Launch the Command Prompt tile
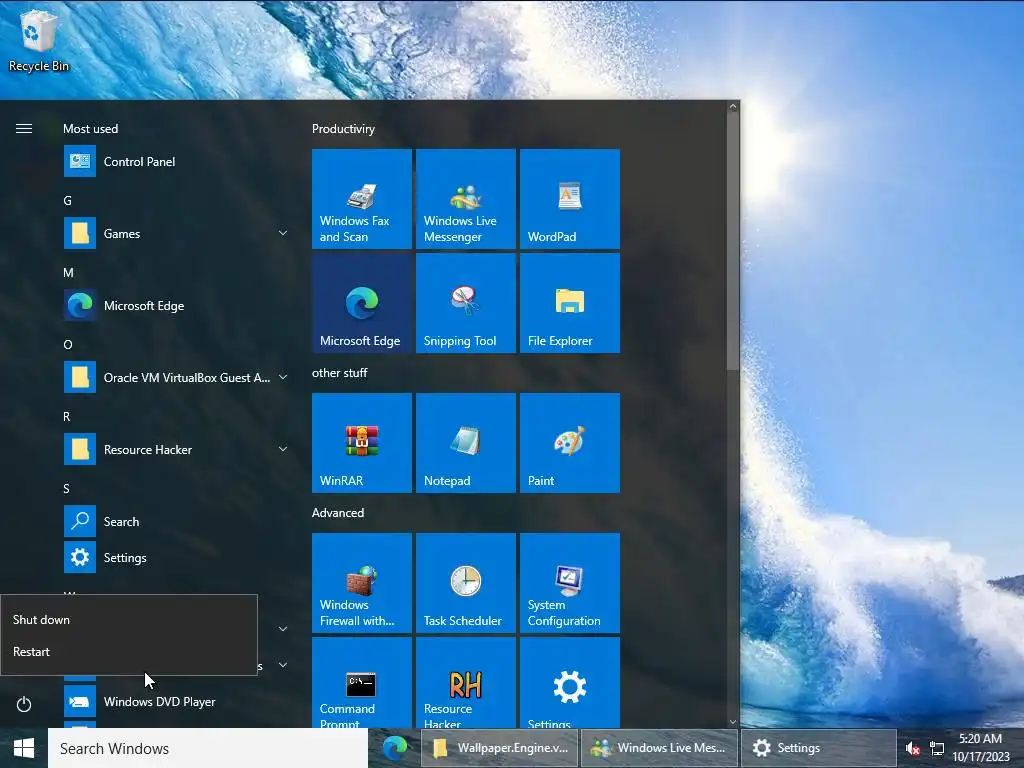Screen dimensions: 1024x768 click(362, 682)
